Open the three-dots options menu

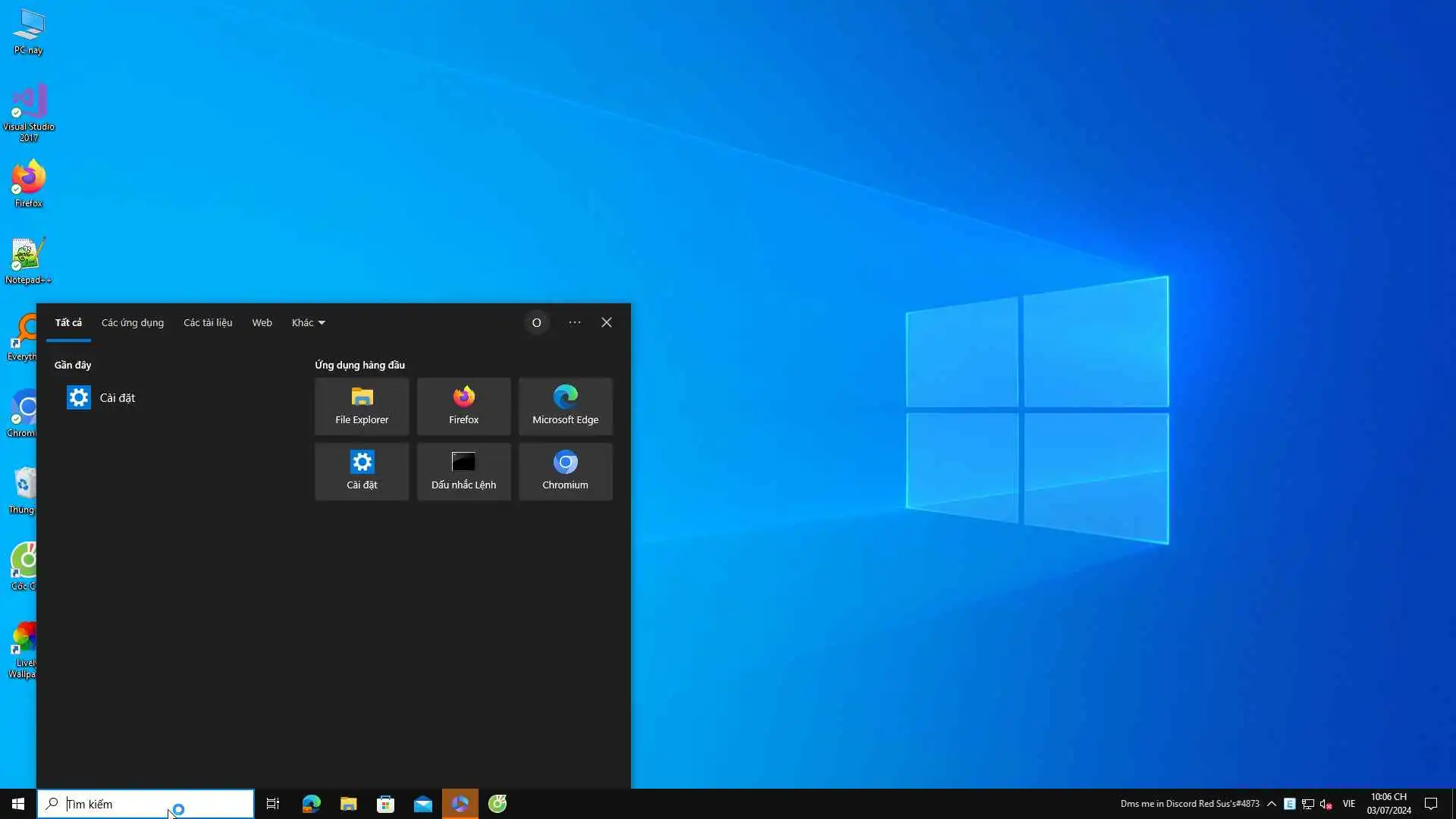pyautogui.click(x=575, y=322)
